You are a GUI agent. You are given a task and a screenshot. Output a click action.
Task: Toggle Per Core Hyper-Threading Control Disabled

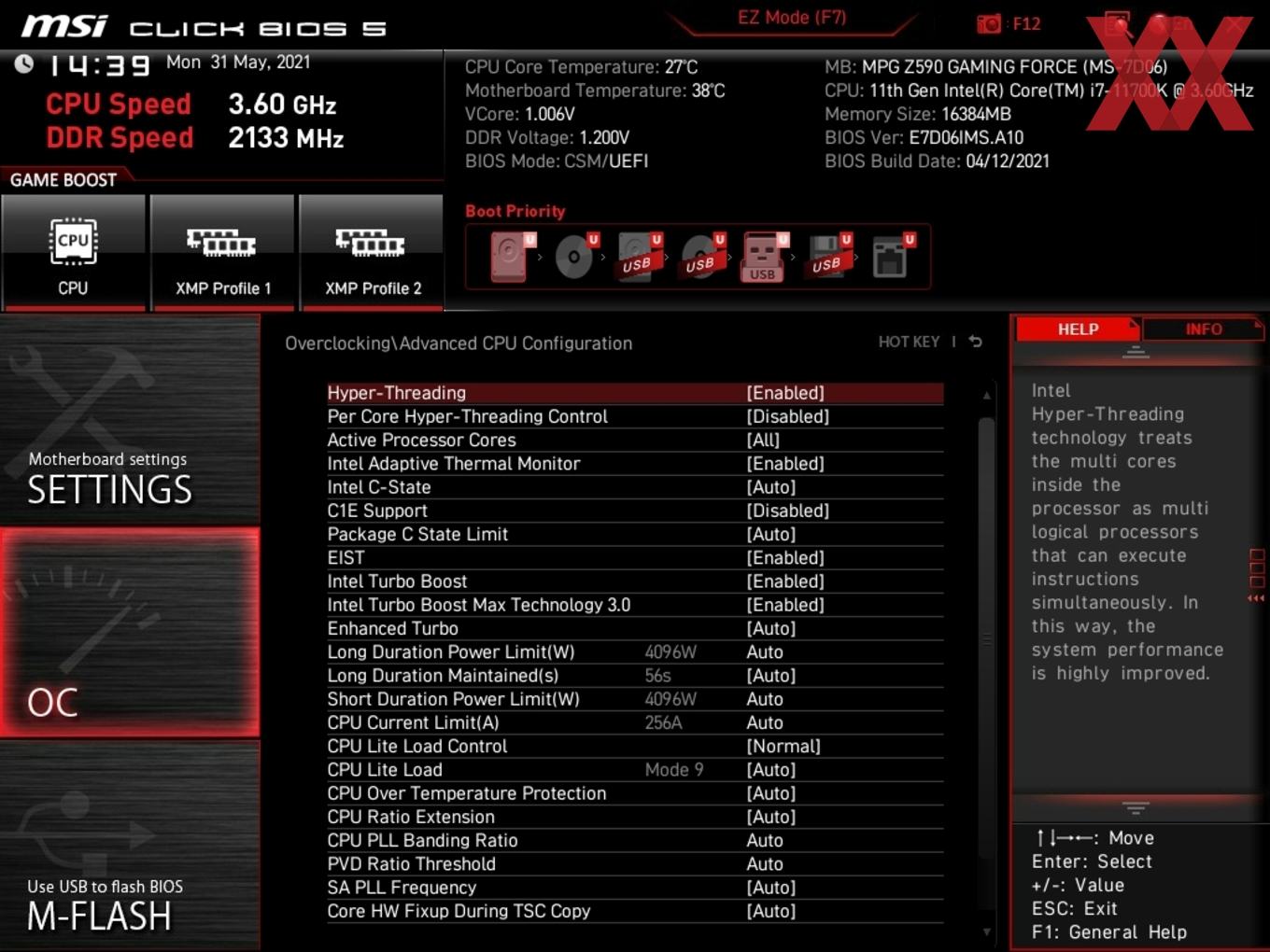pos(788,416)
